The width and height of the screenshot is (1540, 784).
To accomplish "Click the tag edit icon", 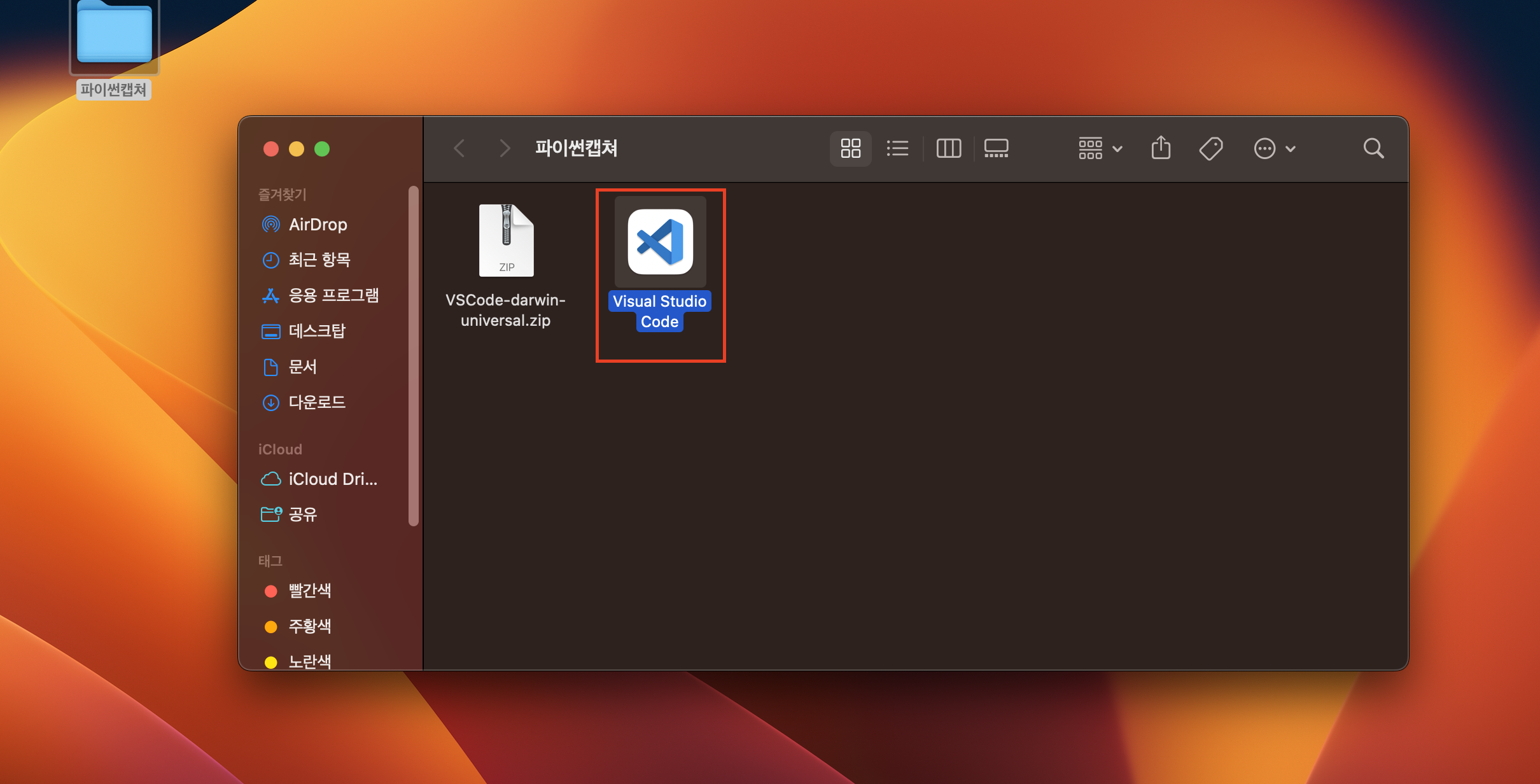I will tap(1210, 148).
